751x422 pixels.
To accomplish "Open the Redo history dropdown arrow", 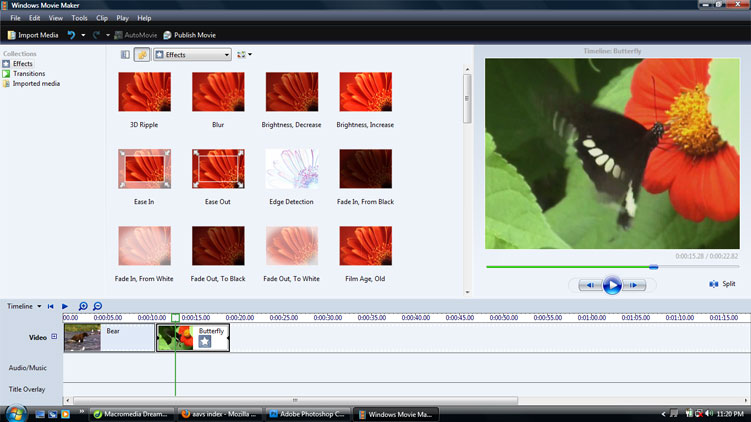I will [x=108, y=35].
